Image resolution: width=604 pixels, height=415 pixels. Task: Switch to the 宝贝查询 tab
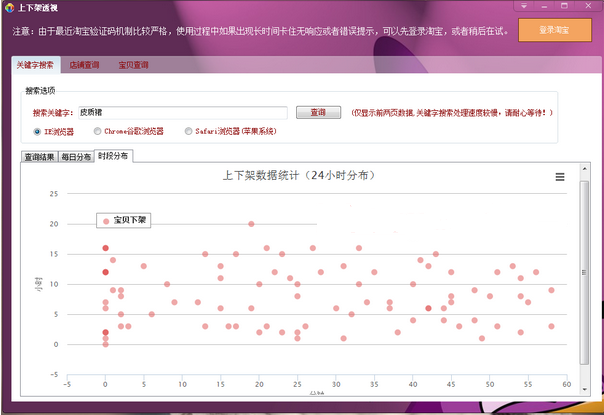133,65
